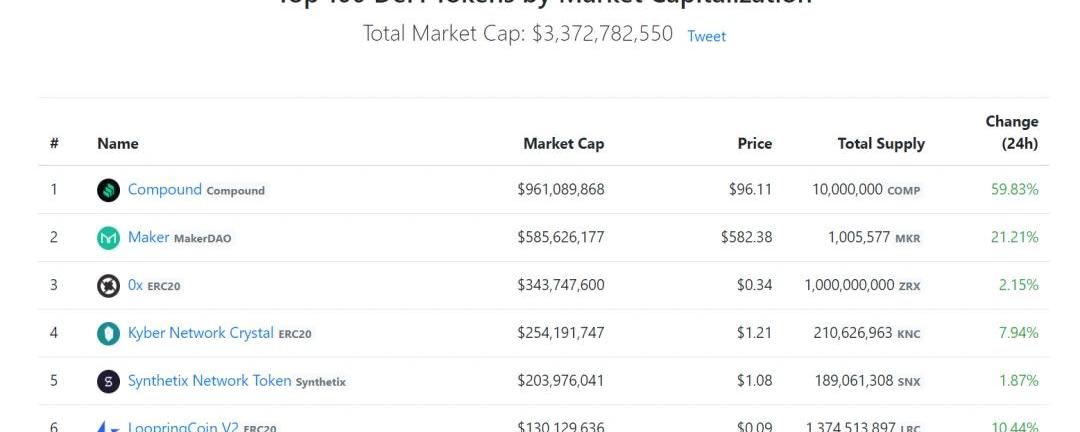
Task: Open the 0x token link
Action: (x=135, y=285)
